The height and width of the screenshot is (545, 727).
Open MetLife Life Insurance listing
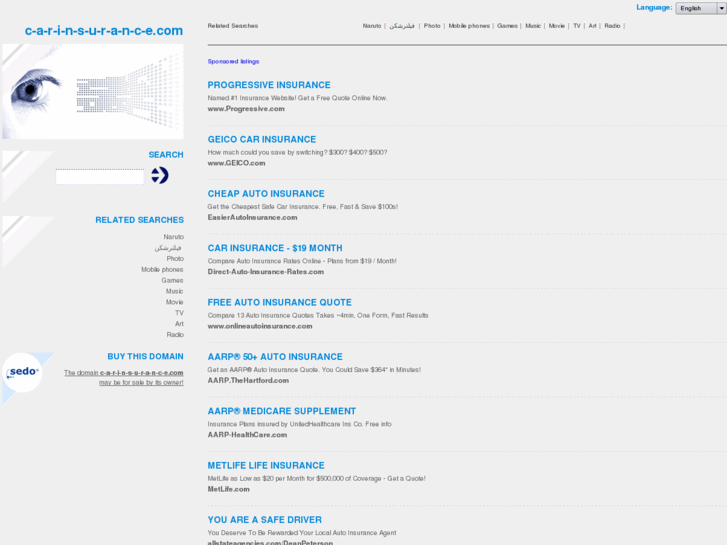(266, 465)
